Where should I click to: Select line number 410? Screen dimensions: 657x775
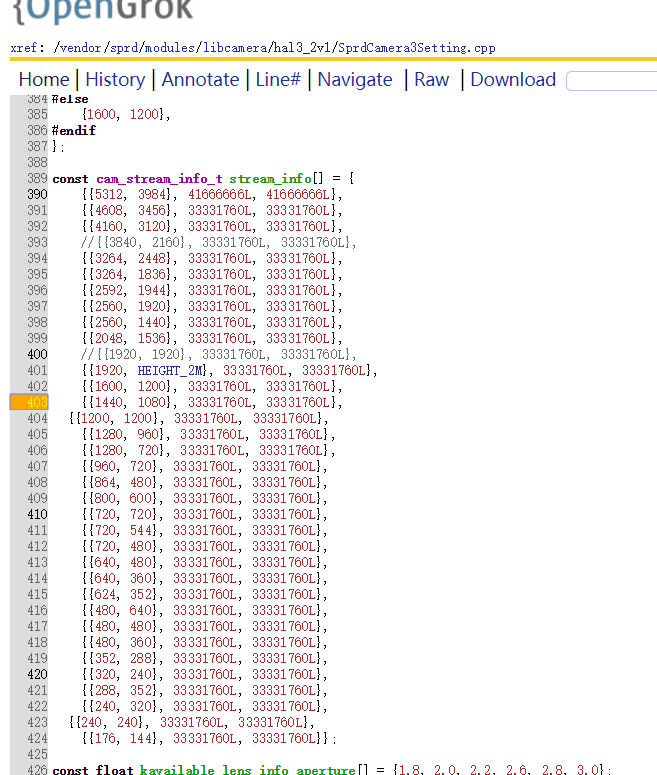pyautogui.click(x=37, y=515)
